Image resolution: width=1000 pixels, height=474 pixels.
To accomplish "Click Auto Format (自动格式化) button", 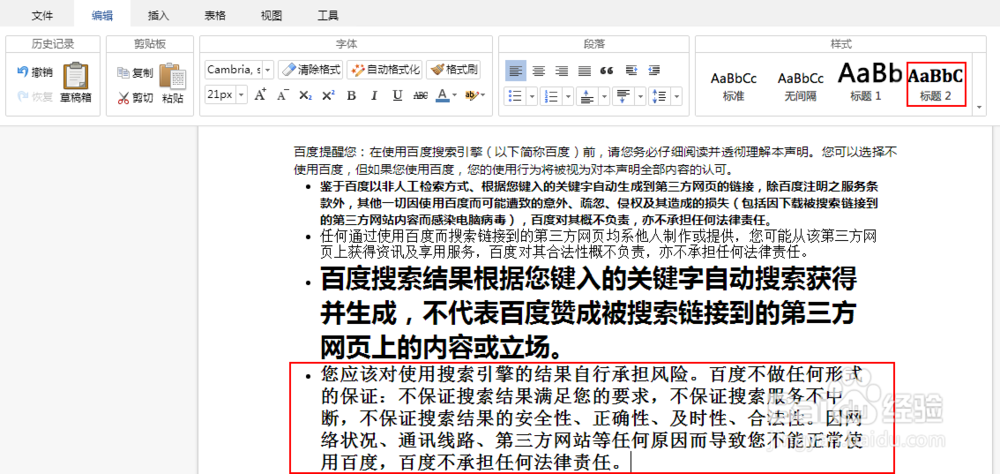I will tap(385, 69).
